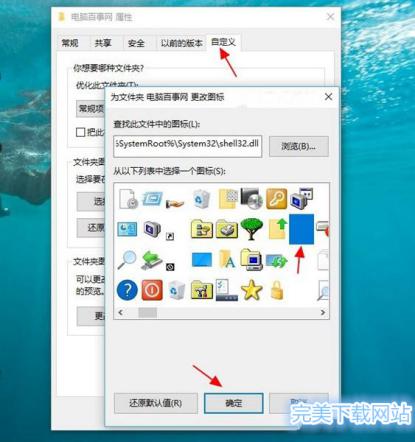This screenshot has width=415, height=442.
Task: Select the folder with green up arrow icon
Action: click(277, 229)
